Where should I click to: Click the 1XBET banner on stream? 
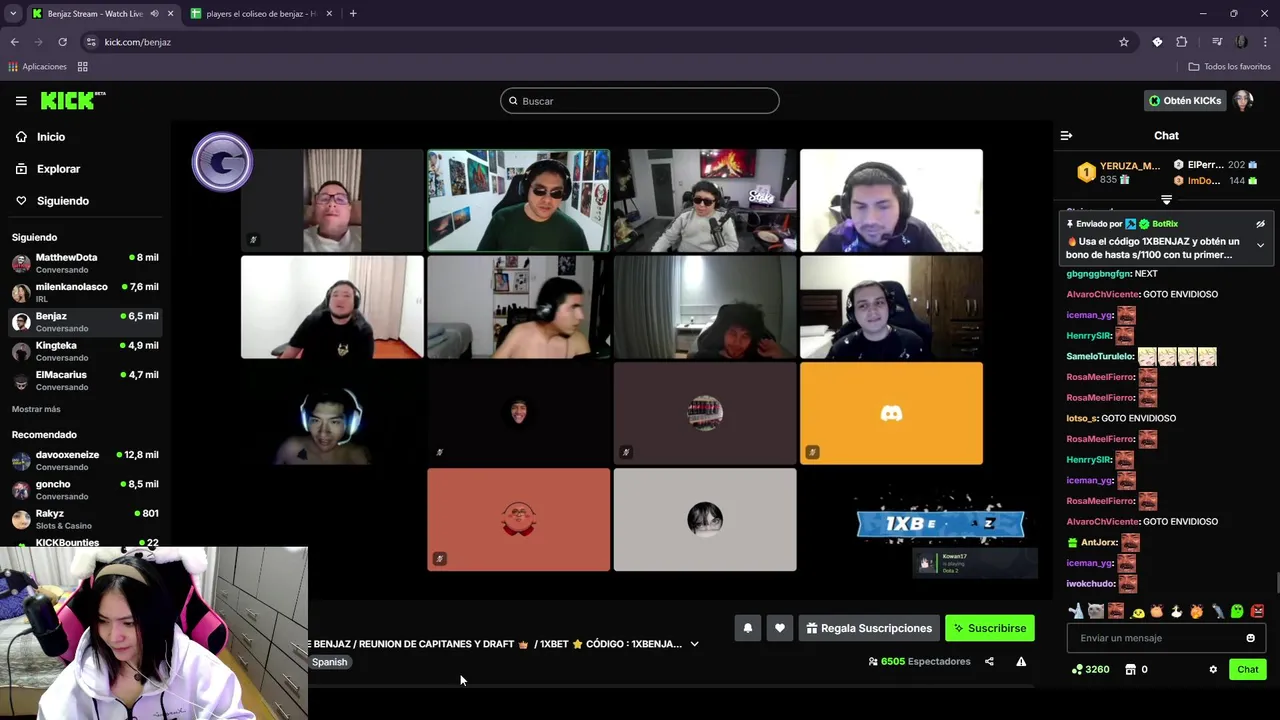coord(941,524)
